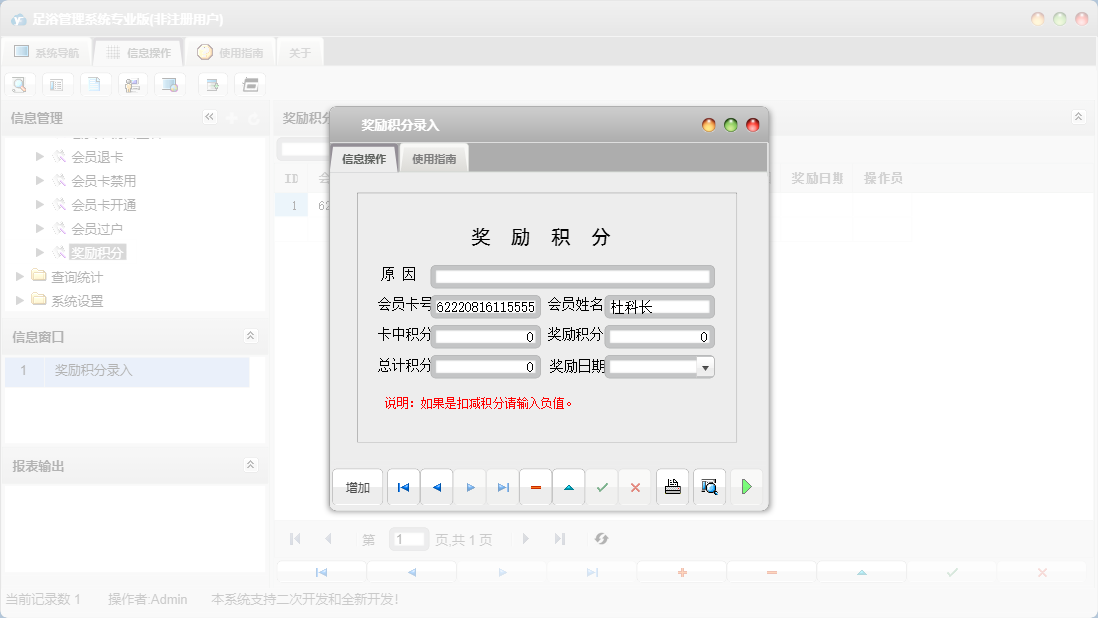The height and width of the screenshot is (618, 1098).
Task: Click the blue triangle edit icon in the dialog
Action: [568, 487]
